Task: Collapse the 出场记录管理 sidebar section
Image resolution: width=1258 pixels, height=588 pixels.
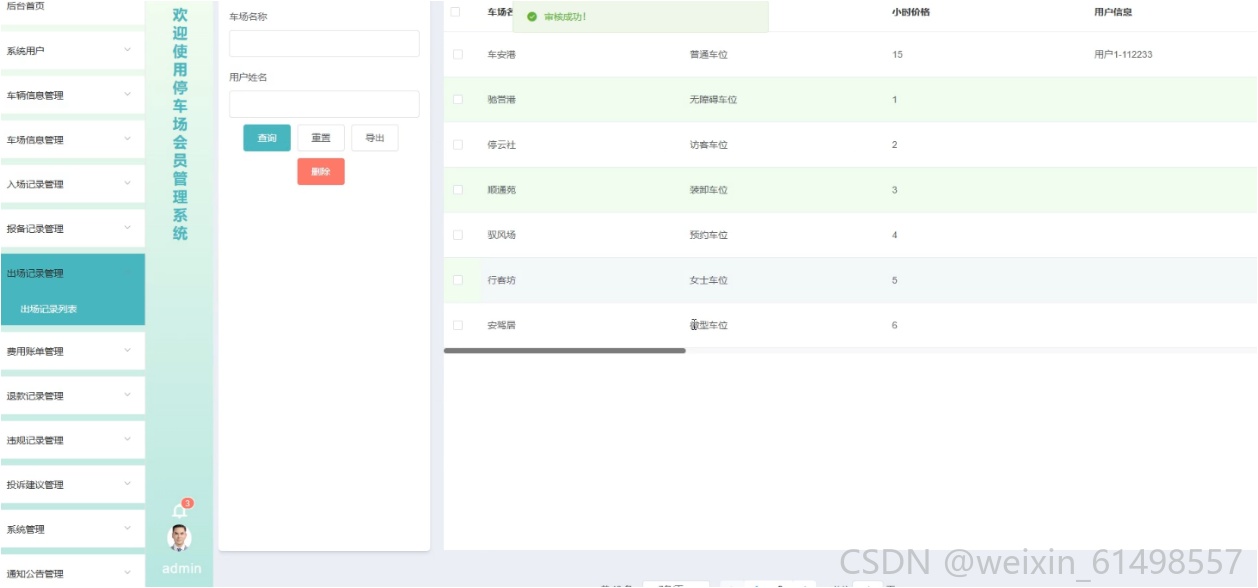Action: (x=72, y=273)
